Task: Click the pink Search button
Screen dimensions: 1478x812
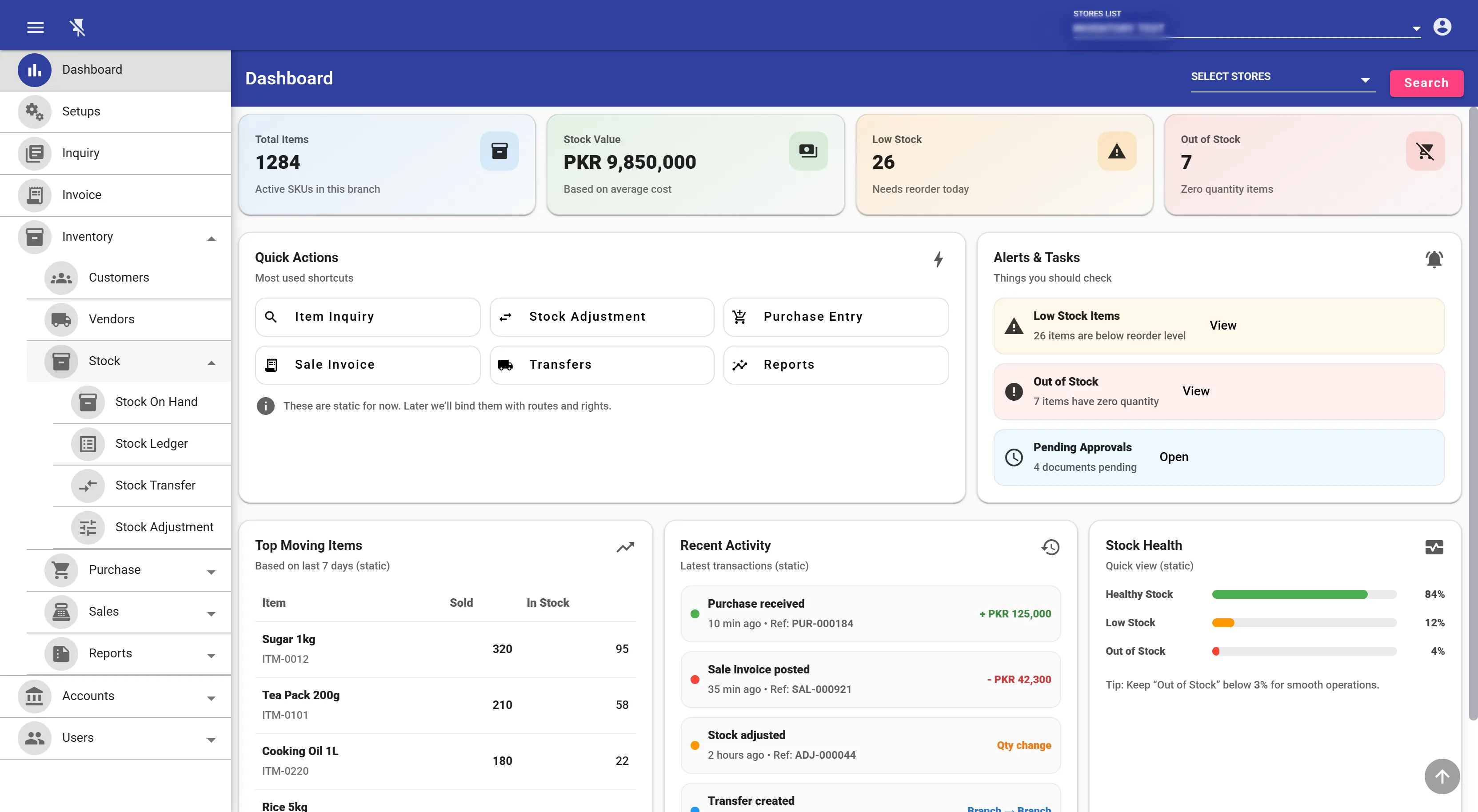Action: tap(1426, 83)
